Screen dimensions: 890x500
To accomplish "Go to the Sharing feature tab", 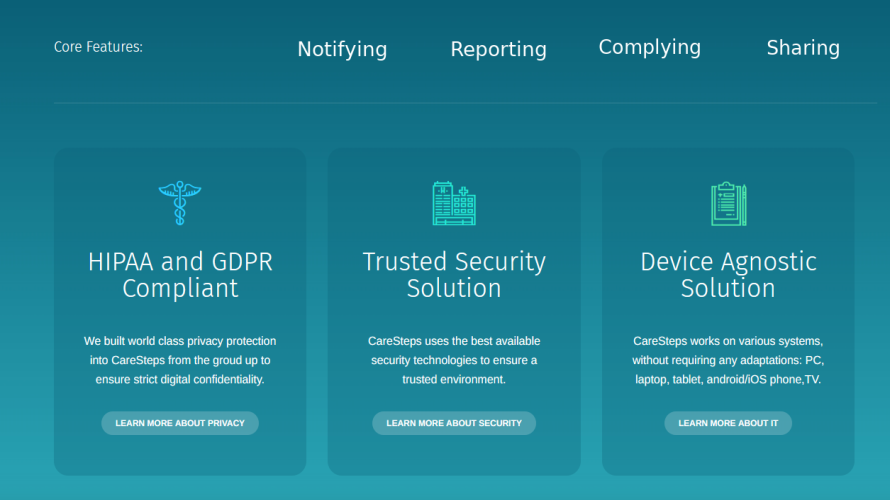I will (803, 48).
